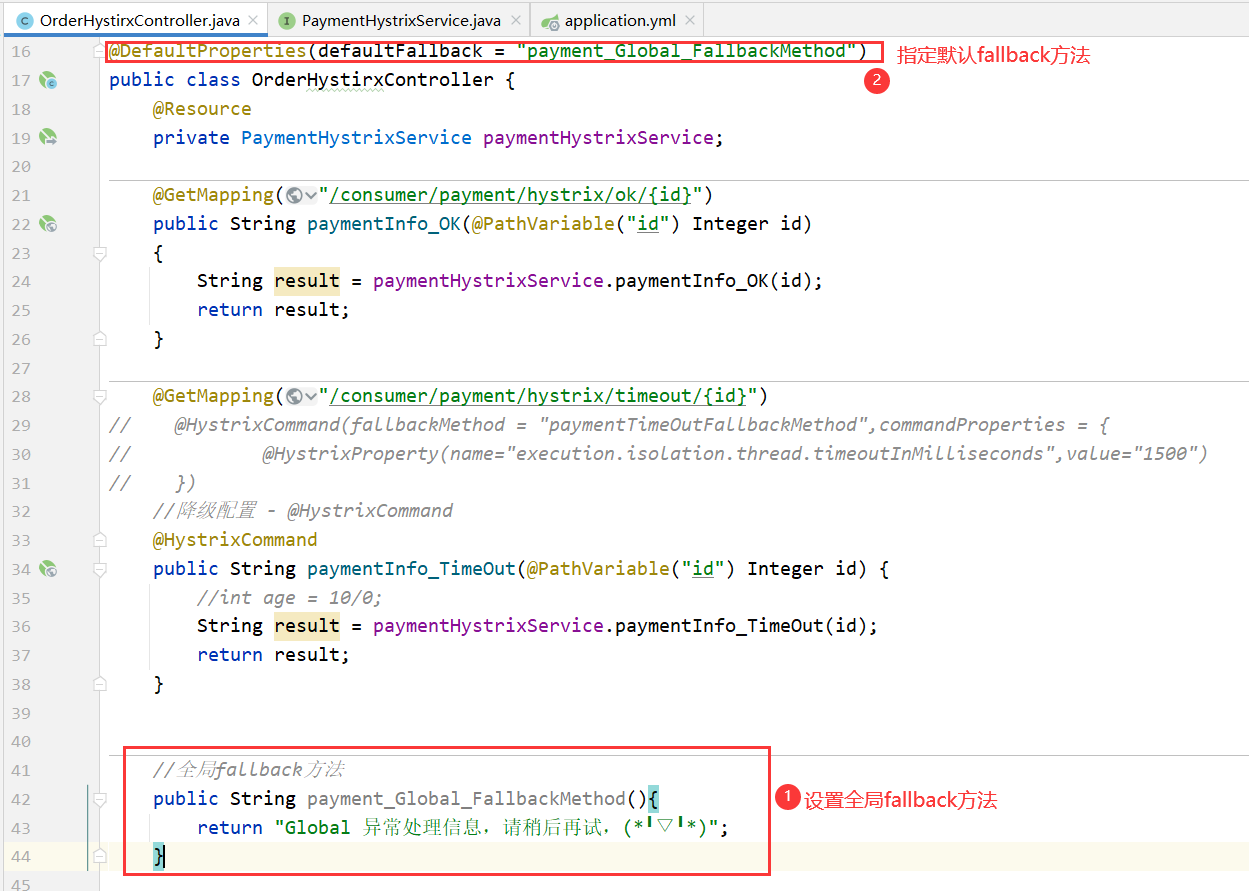Collapse the paymentInfo_TimeOut method at line 34
The width and height of the screenshot is (1249, 891).
tap(99, 569)
